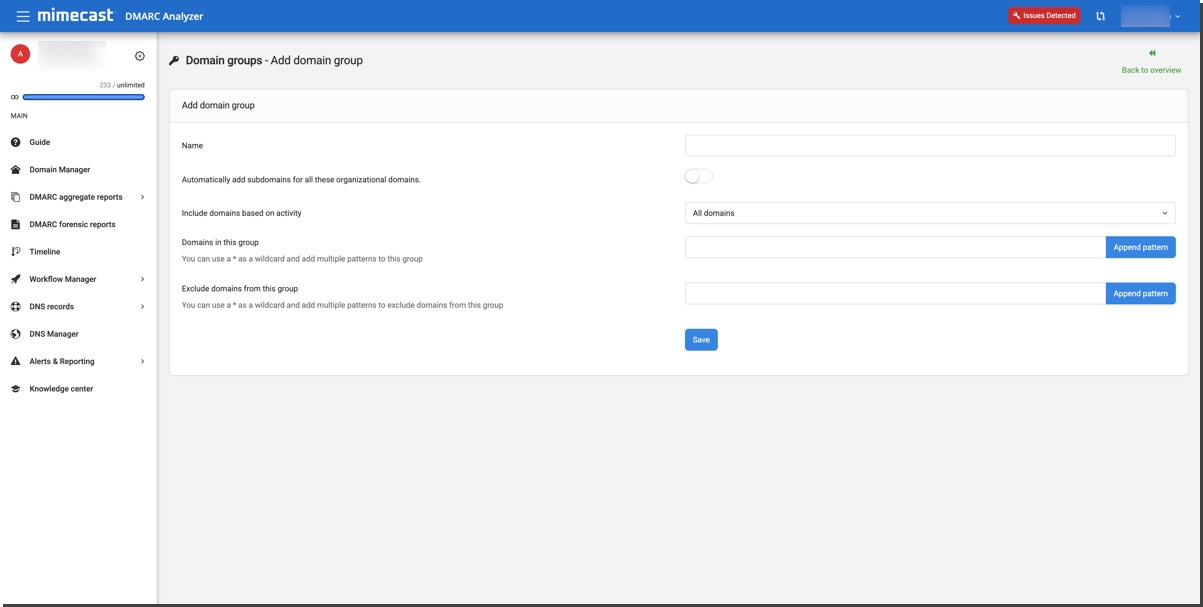Image resolution: width=1203 pixels, height=607 pixels.
Task: Click the DMARC forensic reports icon
Action: pos(15,224)
